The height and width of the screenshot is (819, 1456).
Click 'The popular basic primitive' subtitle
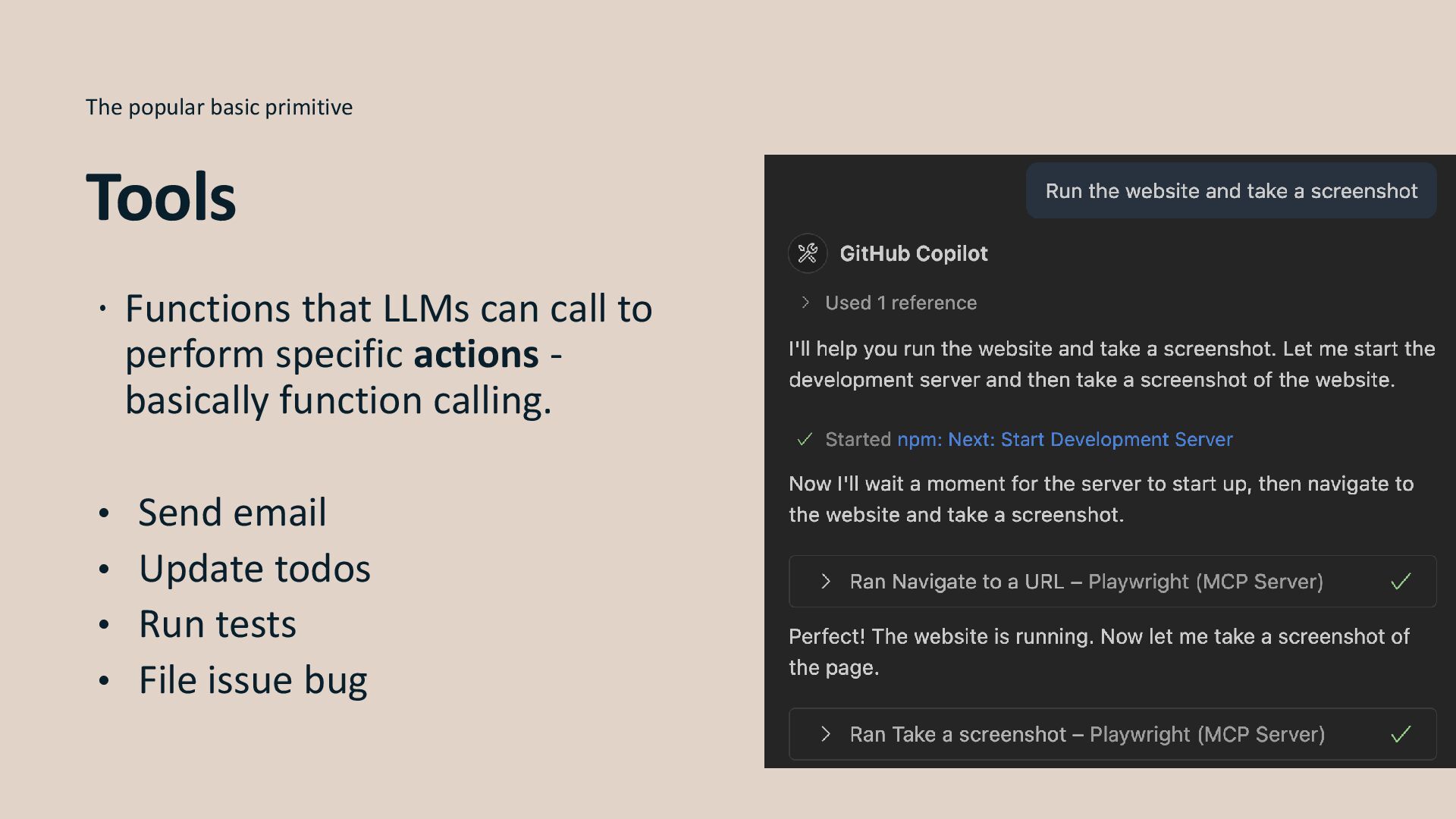point(219,107)
